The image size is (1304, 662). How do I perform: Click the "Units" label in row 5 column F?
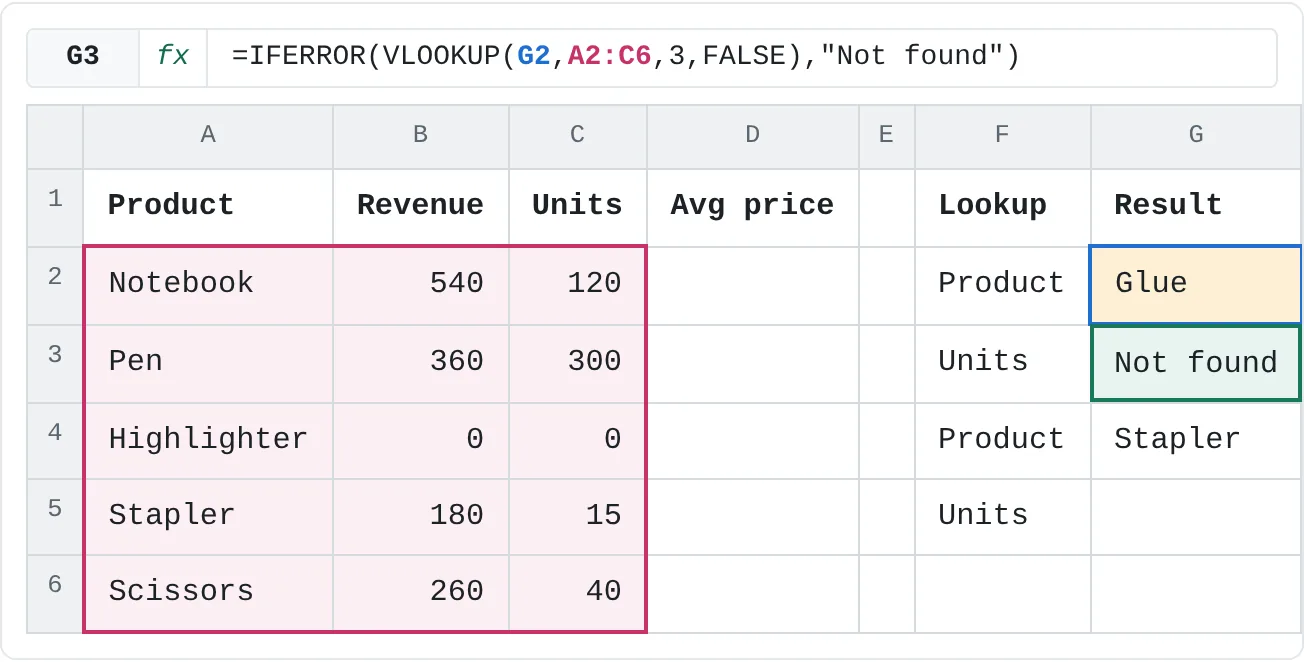point(1003,517)
